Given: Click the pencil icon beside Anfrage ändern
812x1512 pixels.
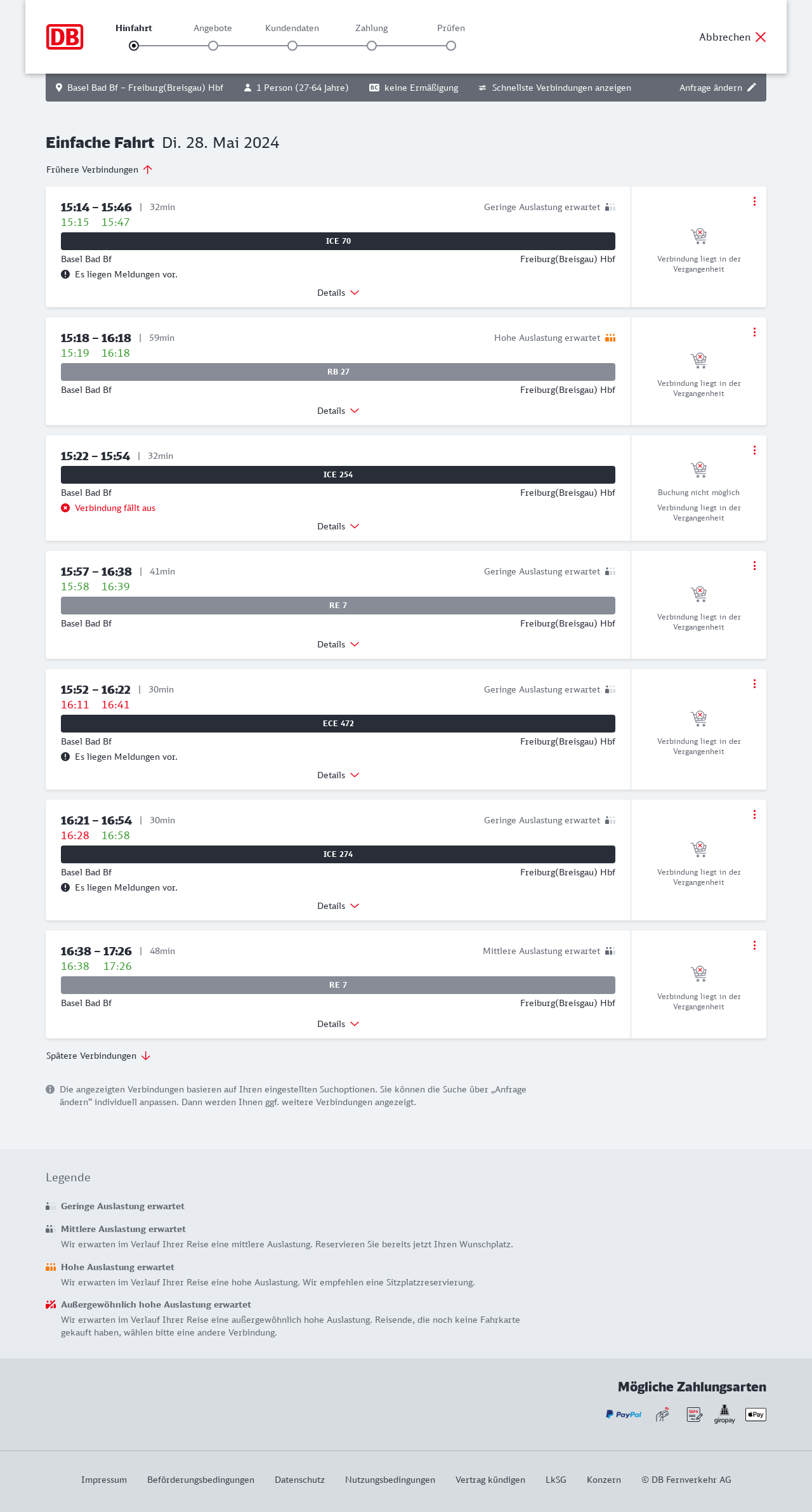Looking at the screenshot, I should [752, 88].
